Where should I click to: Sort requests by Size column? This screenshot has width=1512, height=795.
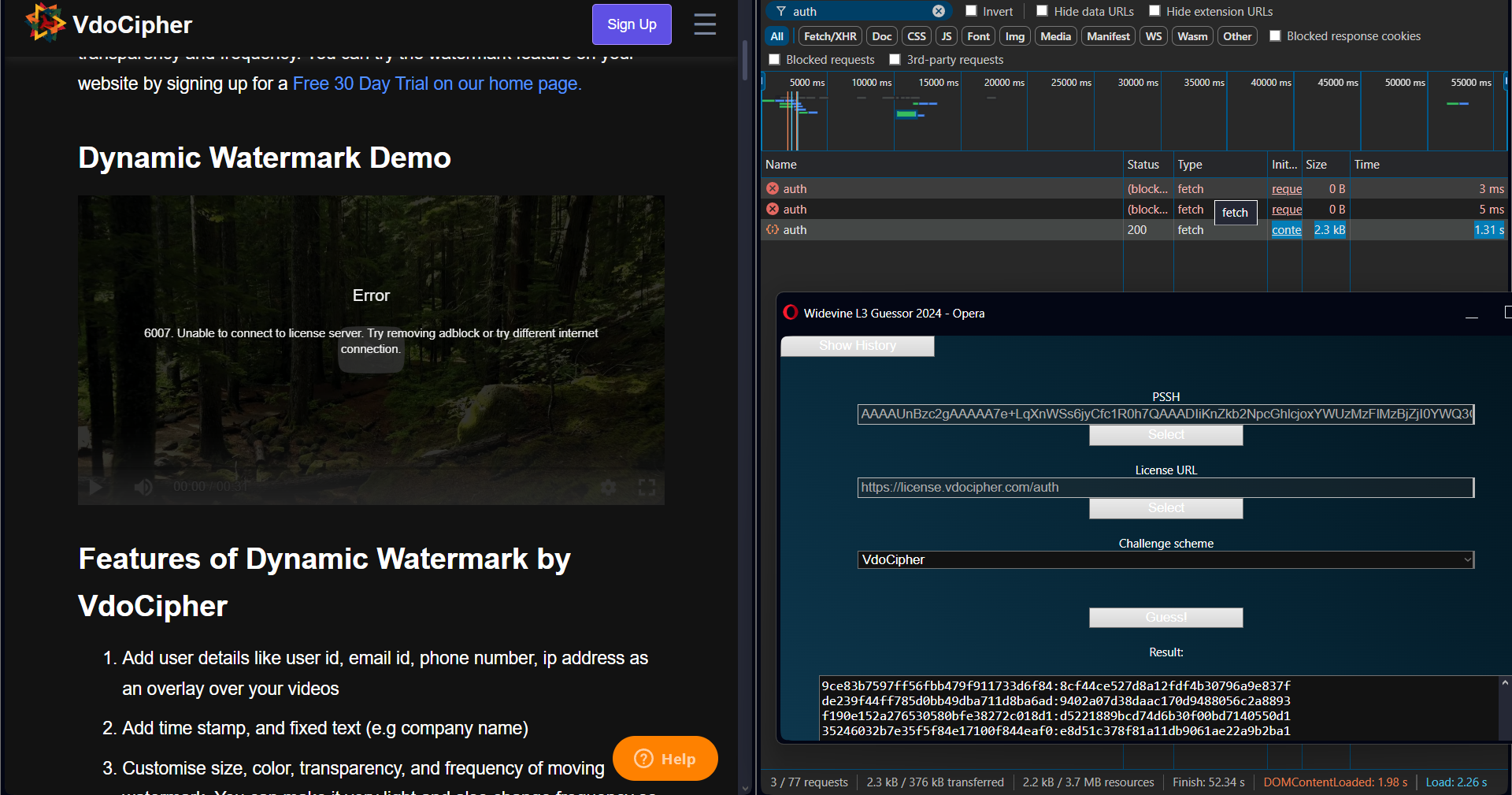tap(1325, 165)
